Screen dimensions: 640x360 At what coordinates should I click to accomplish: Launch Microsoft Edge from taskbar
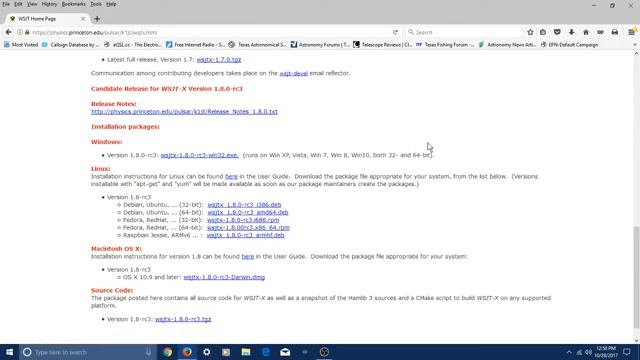[265, 352]
